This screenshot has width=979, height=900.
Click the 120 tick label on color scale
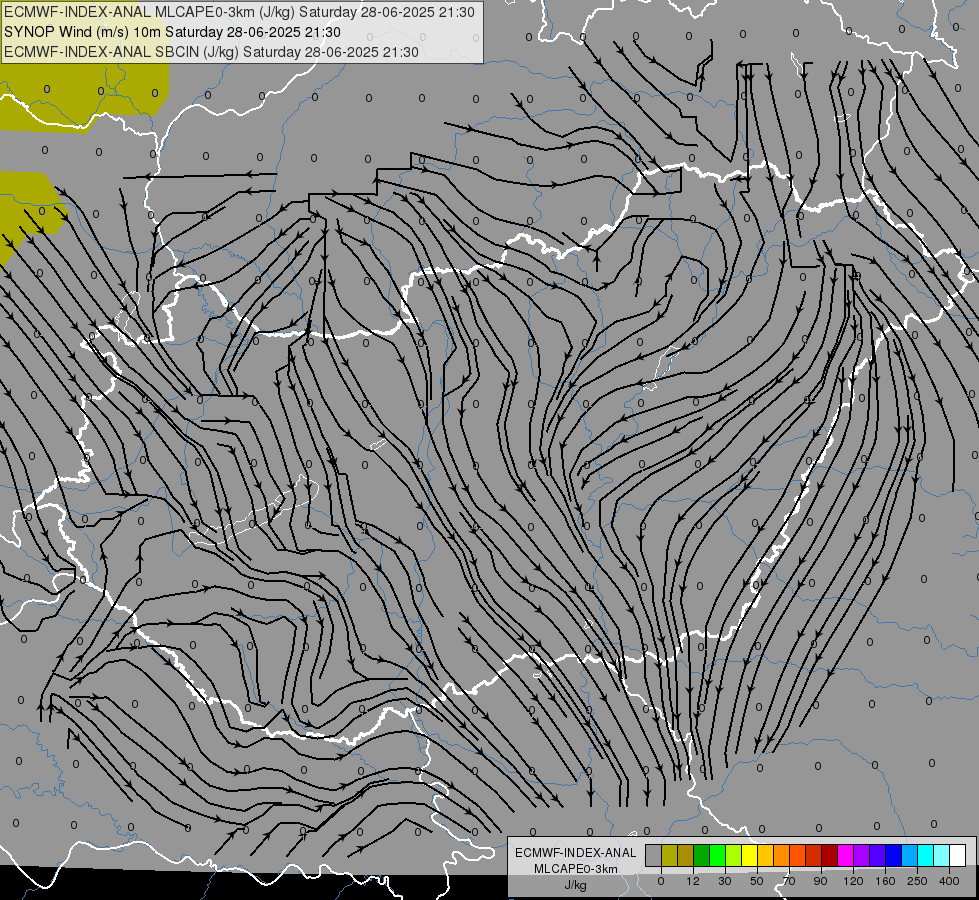pyautogui.click(x=854, y=881)
